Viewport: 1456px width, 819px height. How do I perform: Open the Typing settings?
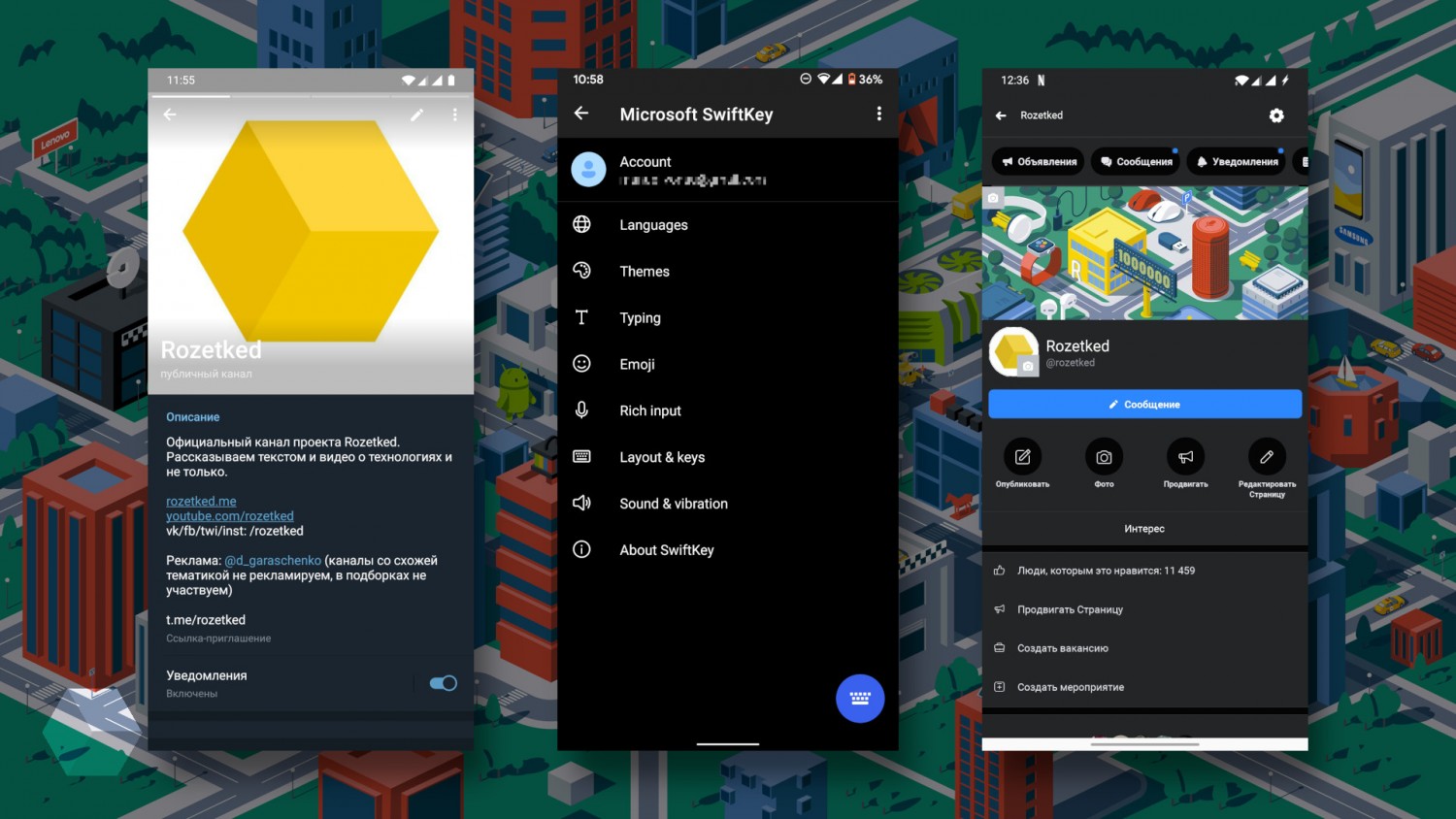(x=728, y=318)
